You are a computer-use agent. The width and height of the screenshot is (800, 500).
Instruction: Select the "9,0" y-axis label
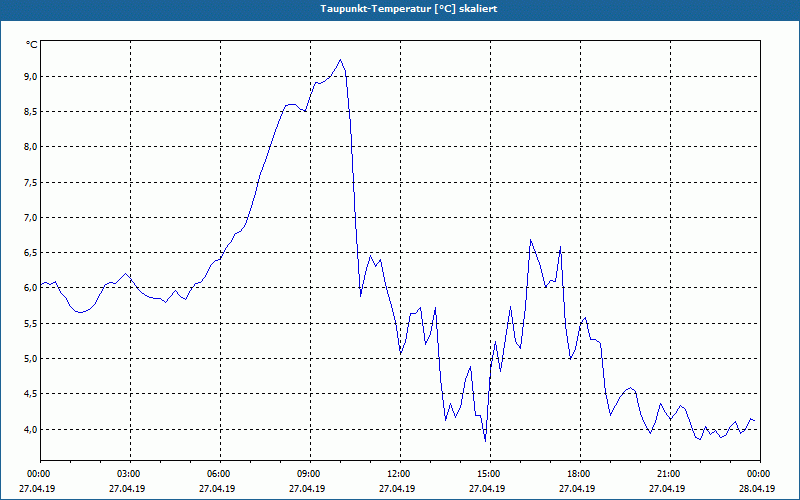pos(31,77)
